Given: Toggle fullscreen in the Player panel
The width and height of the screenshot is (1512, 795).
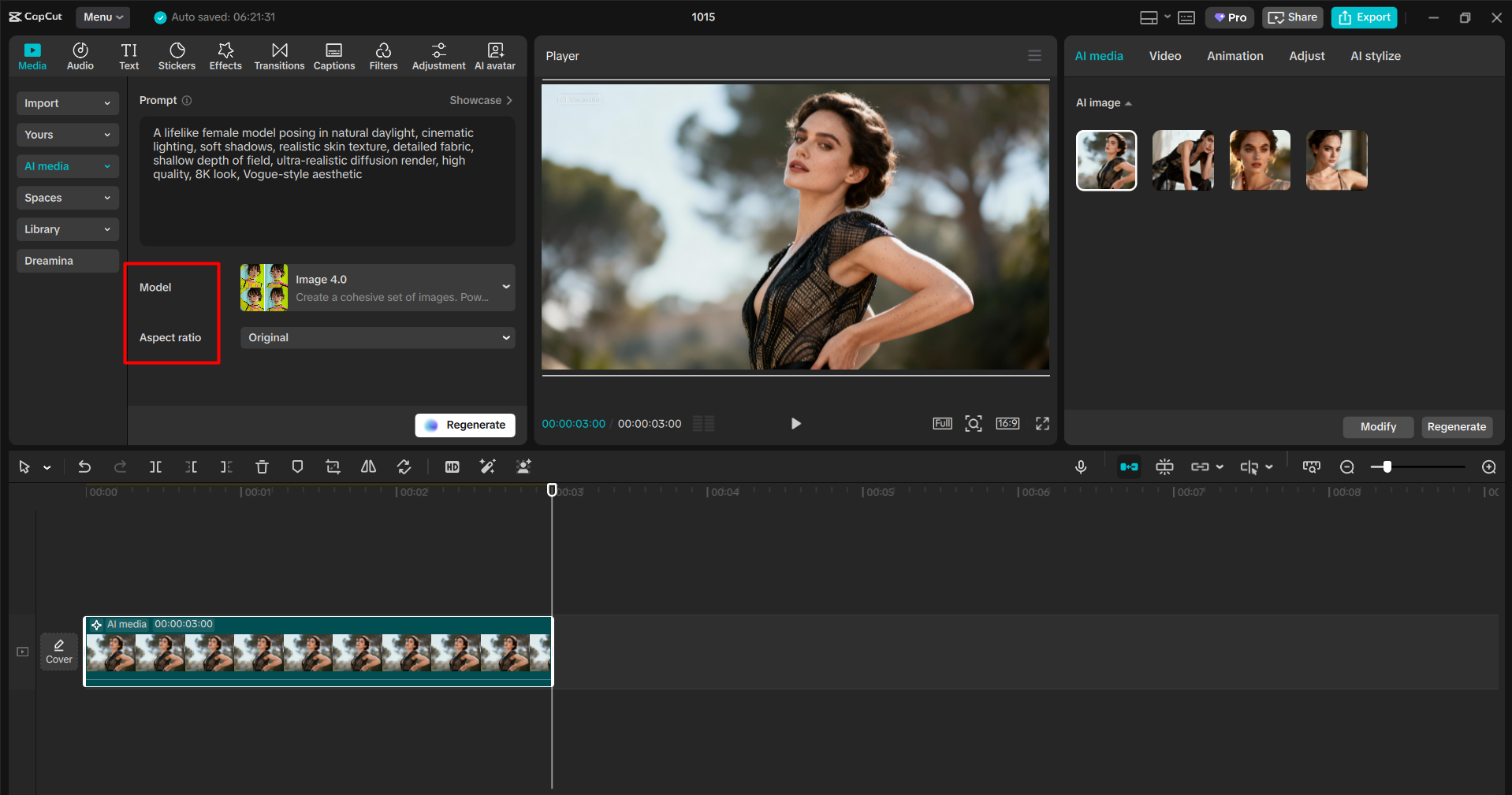Looking at the screenshot, I should coord(1041,423).
